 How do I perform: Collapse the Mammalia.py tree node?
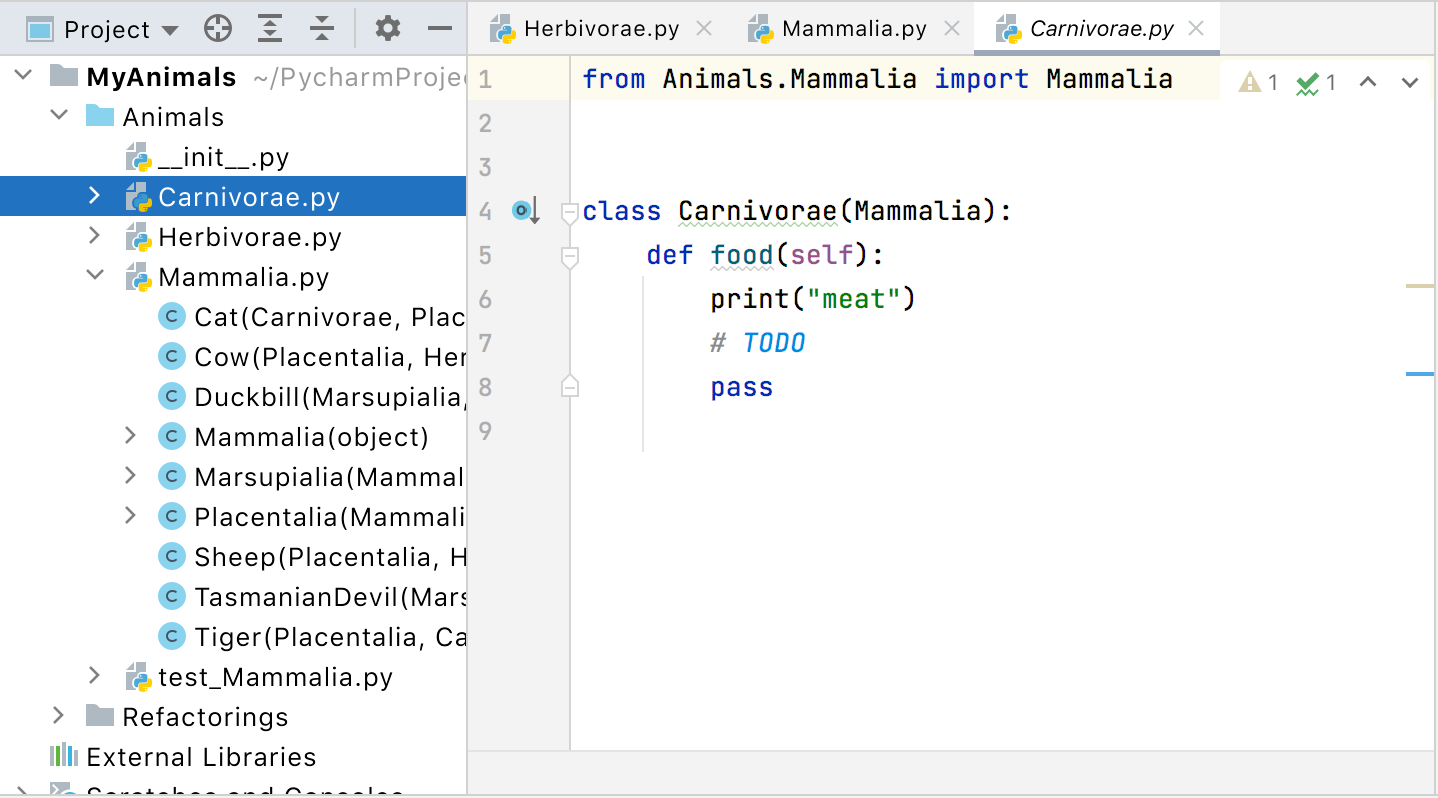click(95, 276)
